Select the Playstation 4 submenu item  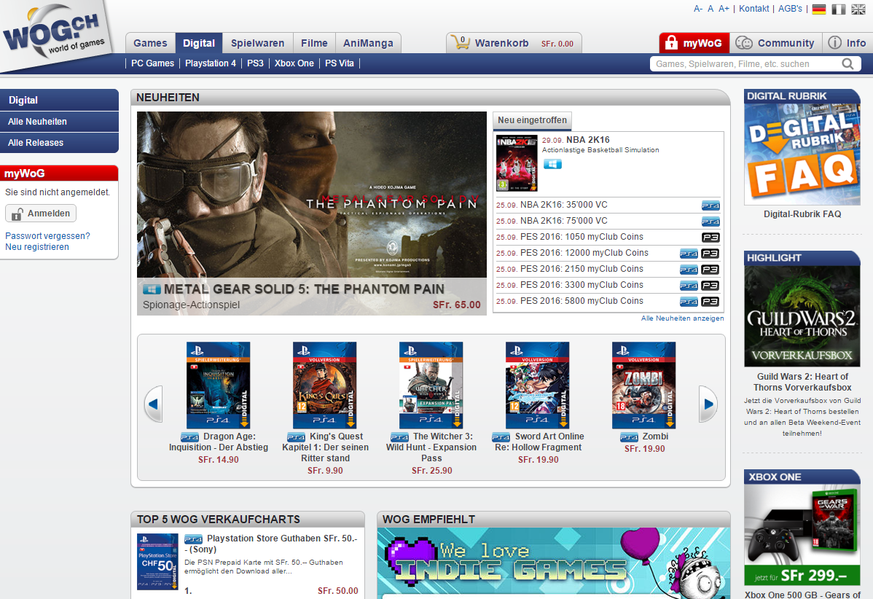[210, 63]
